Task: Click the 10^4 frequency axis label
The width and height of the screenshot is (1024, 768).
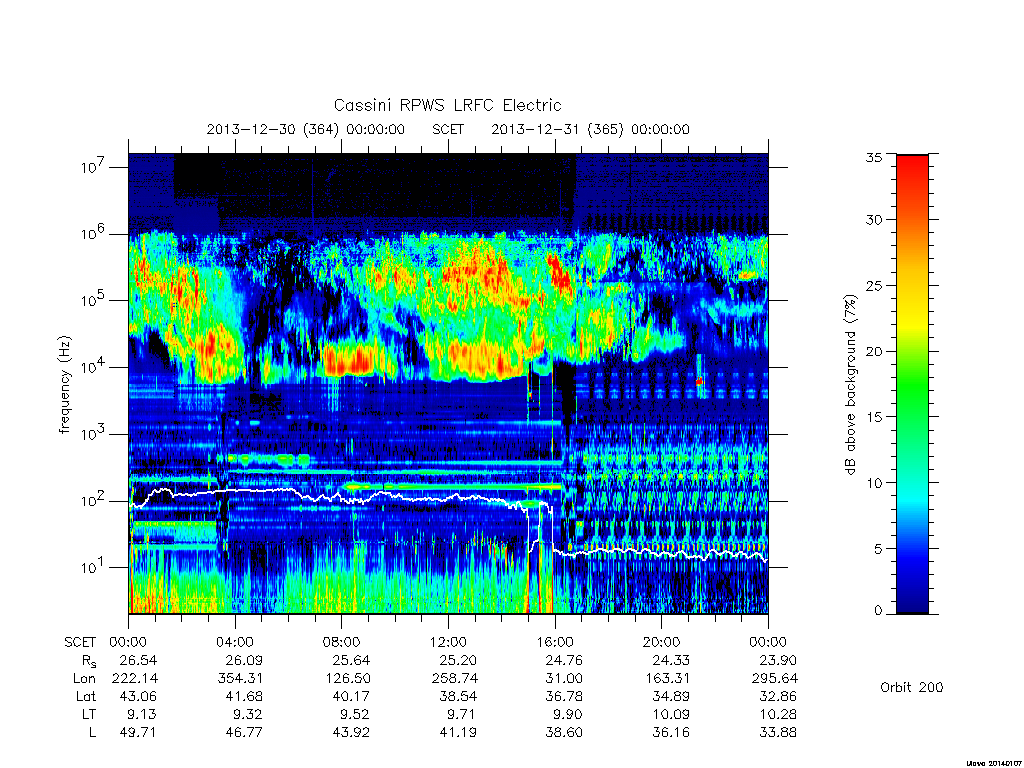Action: [94, 366]
